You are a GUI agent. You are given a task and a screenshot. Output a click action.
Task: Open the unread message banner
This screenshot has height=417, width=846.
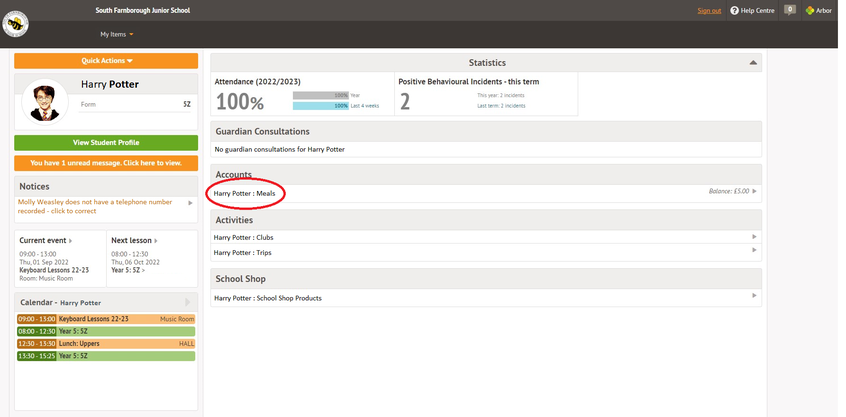click(106, 163)
